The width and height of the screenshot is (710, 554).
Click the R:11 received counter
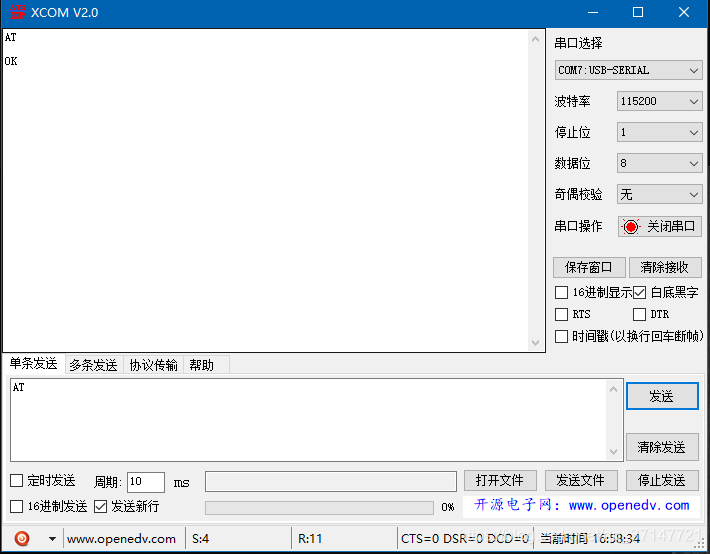tap(310, 539)
